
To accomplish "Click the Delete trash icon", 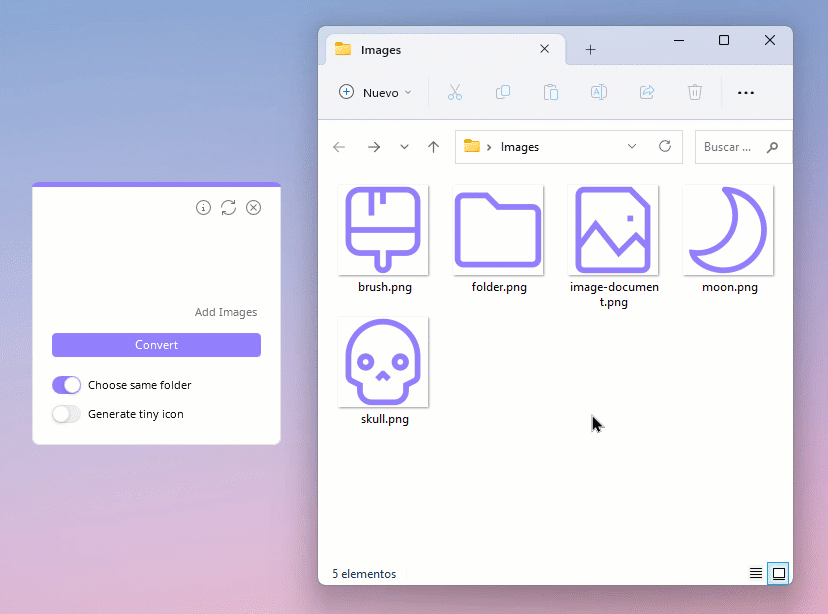I will pyautogui.click(x=695, y=93).
